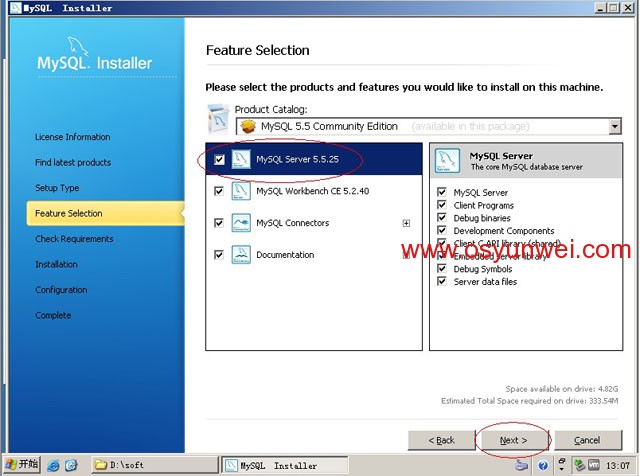The height and width of the screenshot is (476, 640).
Task: Go to Find latest products step
Action: (x=73, y=162)
